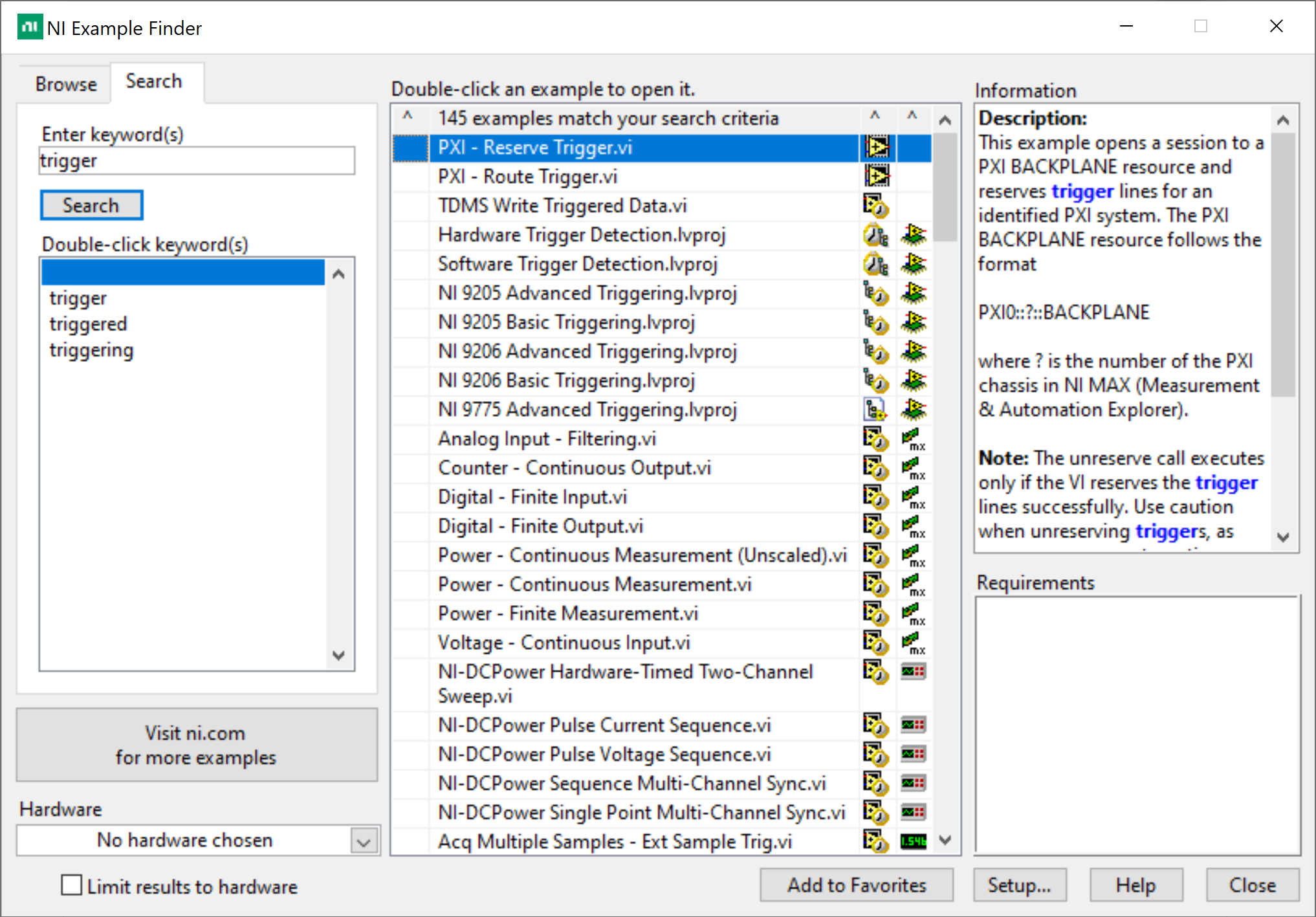Open the Setup... dialog
The width and height of the screenshot is (1316, 917).
pos(1020,885)
